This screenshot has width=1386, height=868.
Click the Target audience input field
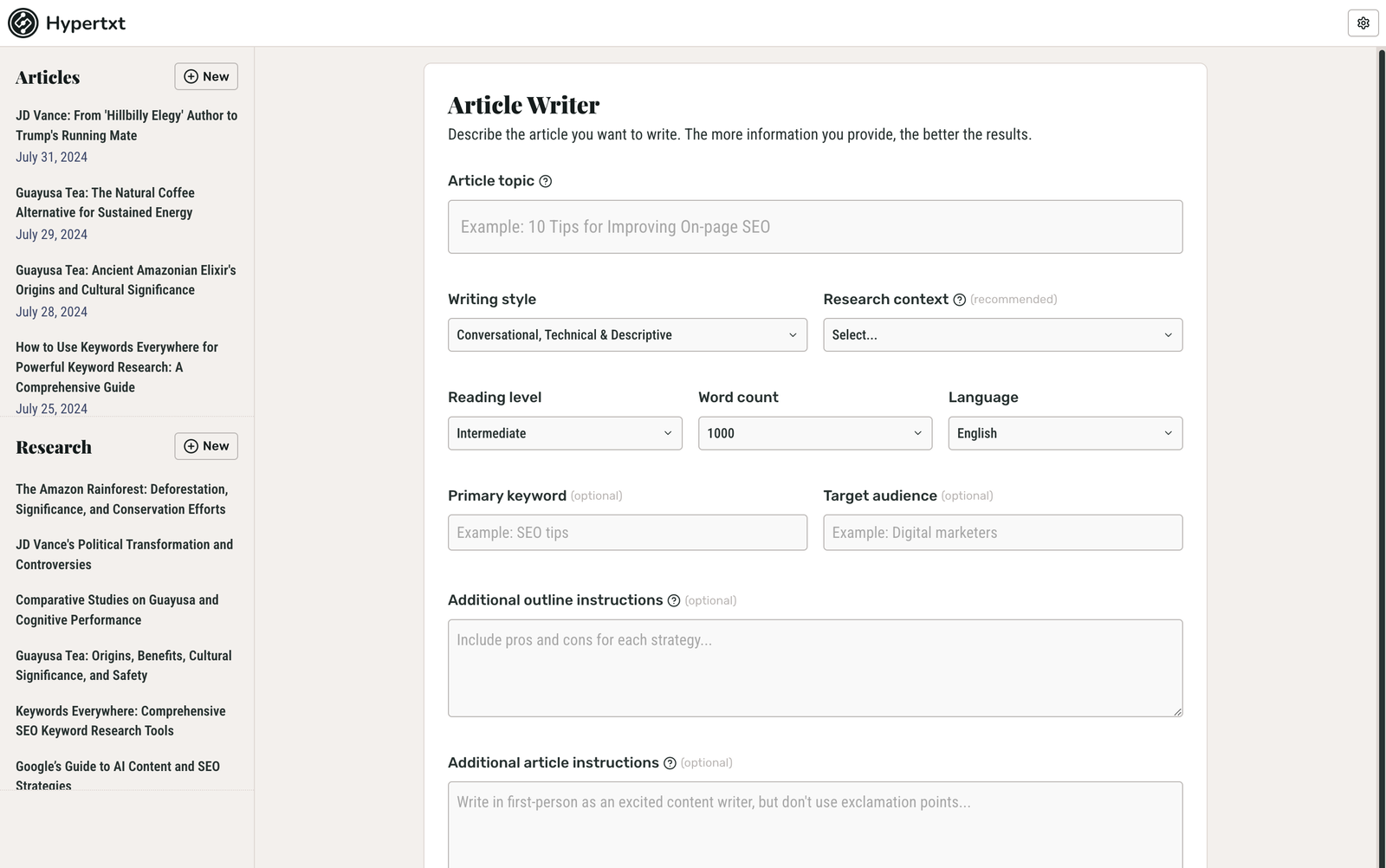coord(1002,533)
